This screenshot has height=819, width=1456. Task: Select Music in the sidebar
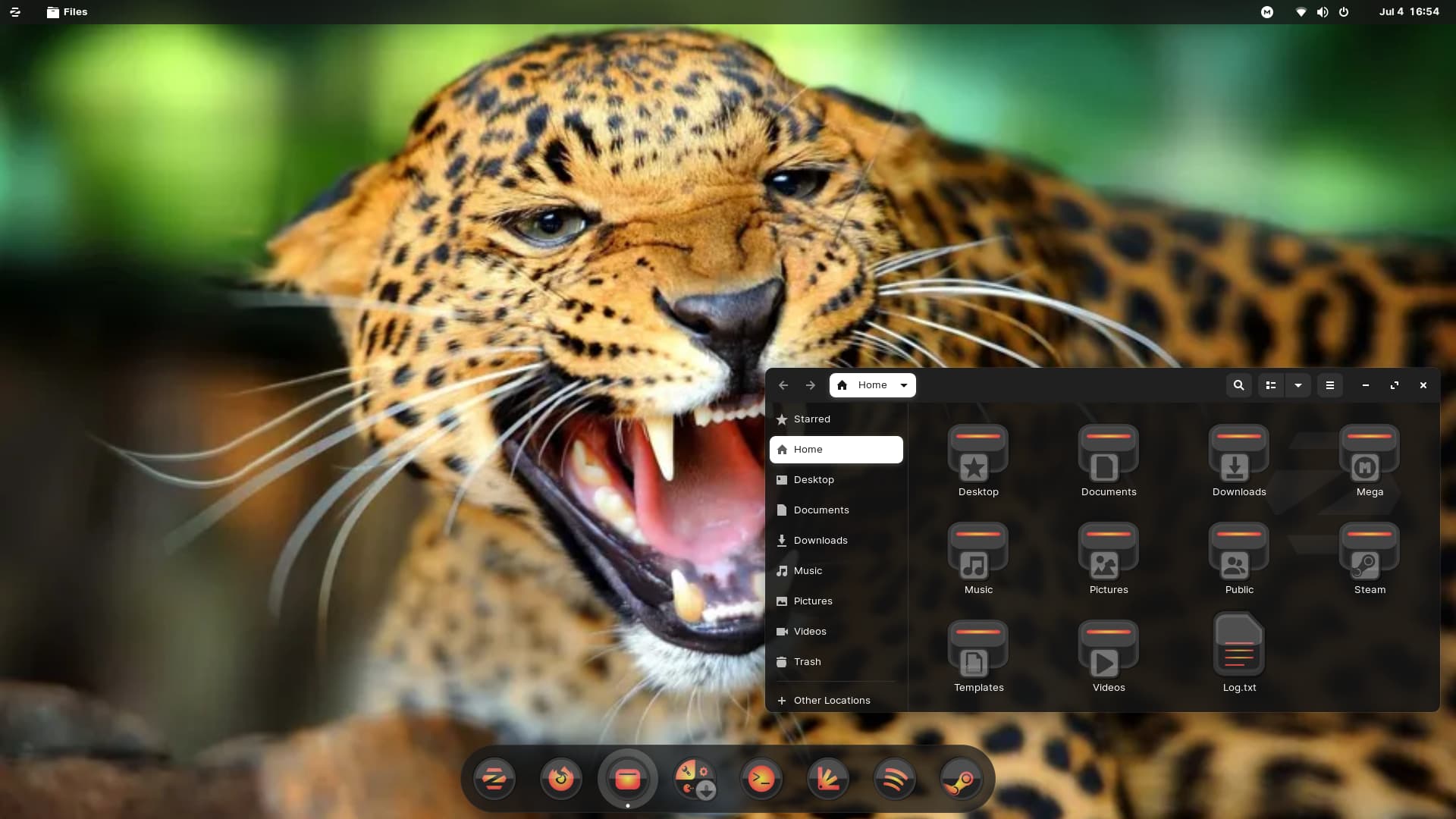[836, 571]
